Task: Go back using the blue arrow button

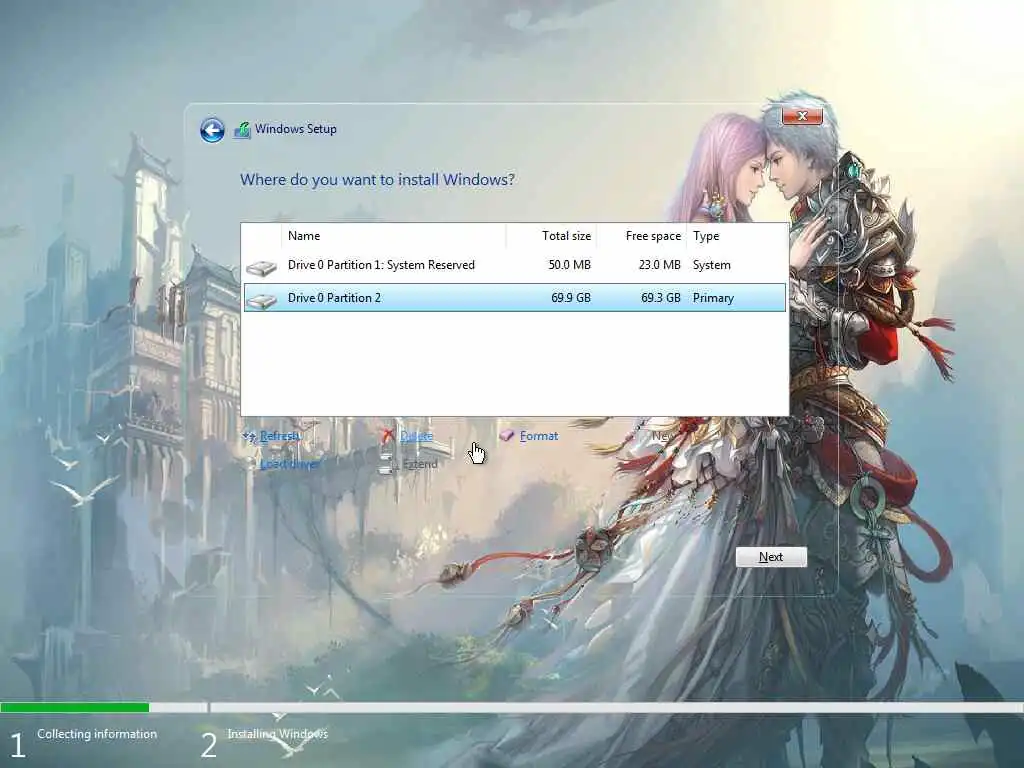Action: coord(212,130)
